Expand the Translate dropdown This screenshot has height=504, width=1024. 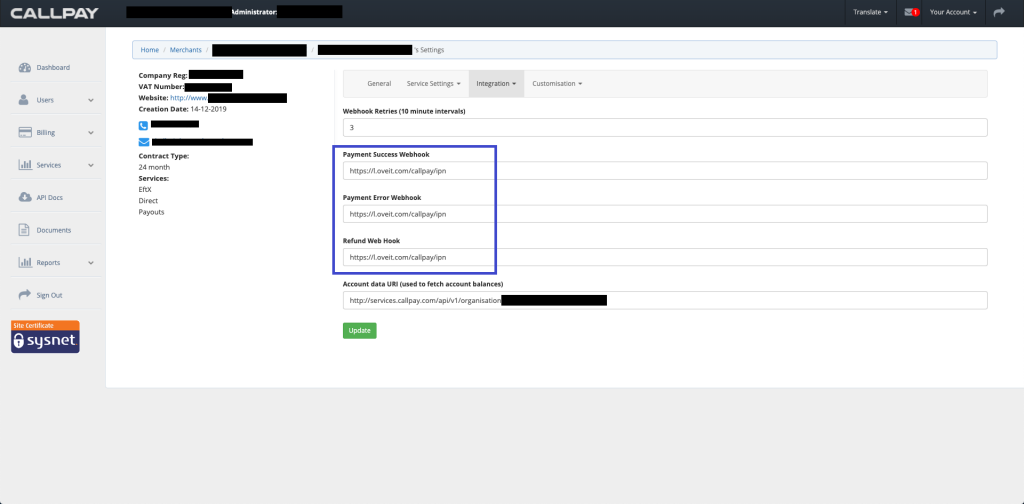coord(870,12)
